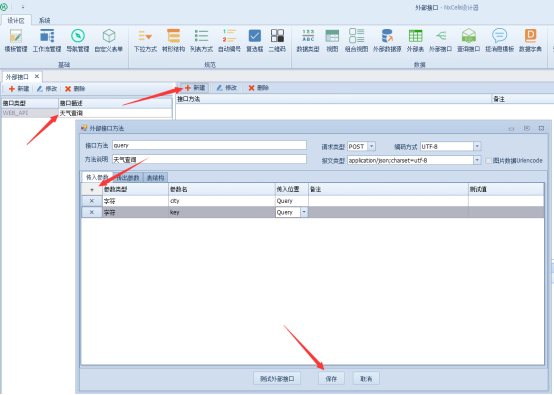Switch to the 系统 ribbon tab

45,20
